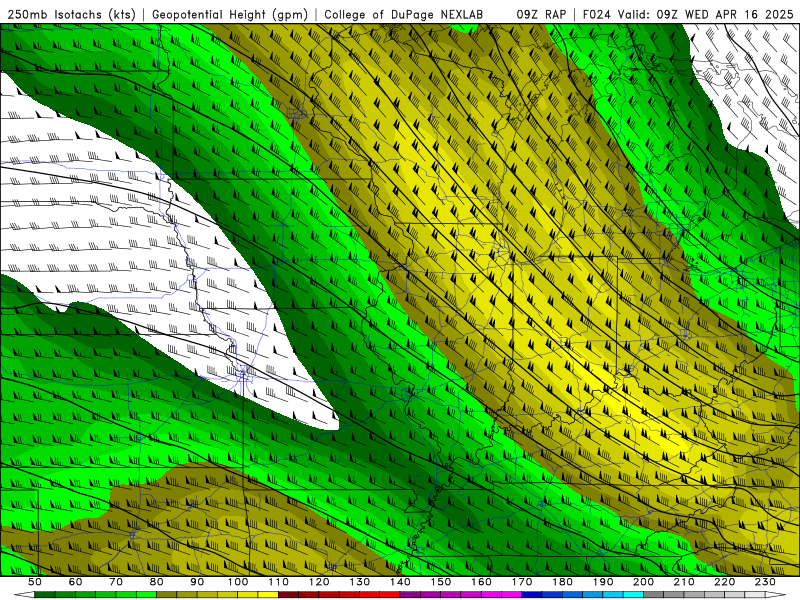Click the 80 value on the color scale

click(x=156, y=582)
